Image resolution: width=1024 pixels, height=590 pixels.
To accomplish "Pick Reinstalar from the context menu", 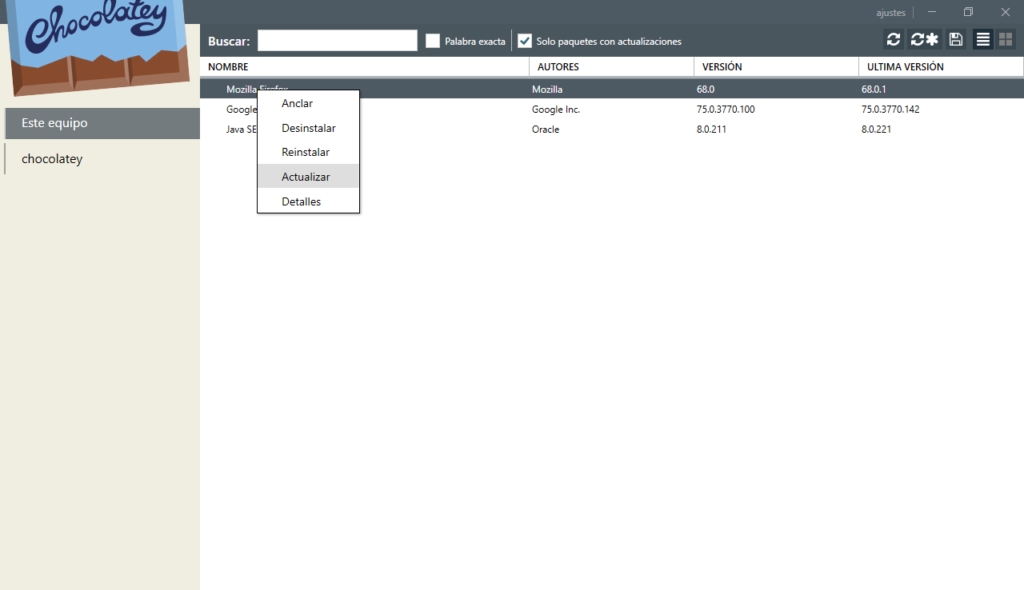I will 308,152.
